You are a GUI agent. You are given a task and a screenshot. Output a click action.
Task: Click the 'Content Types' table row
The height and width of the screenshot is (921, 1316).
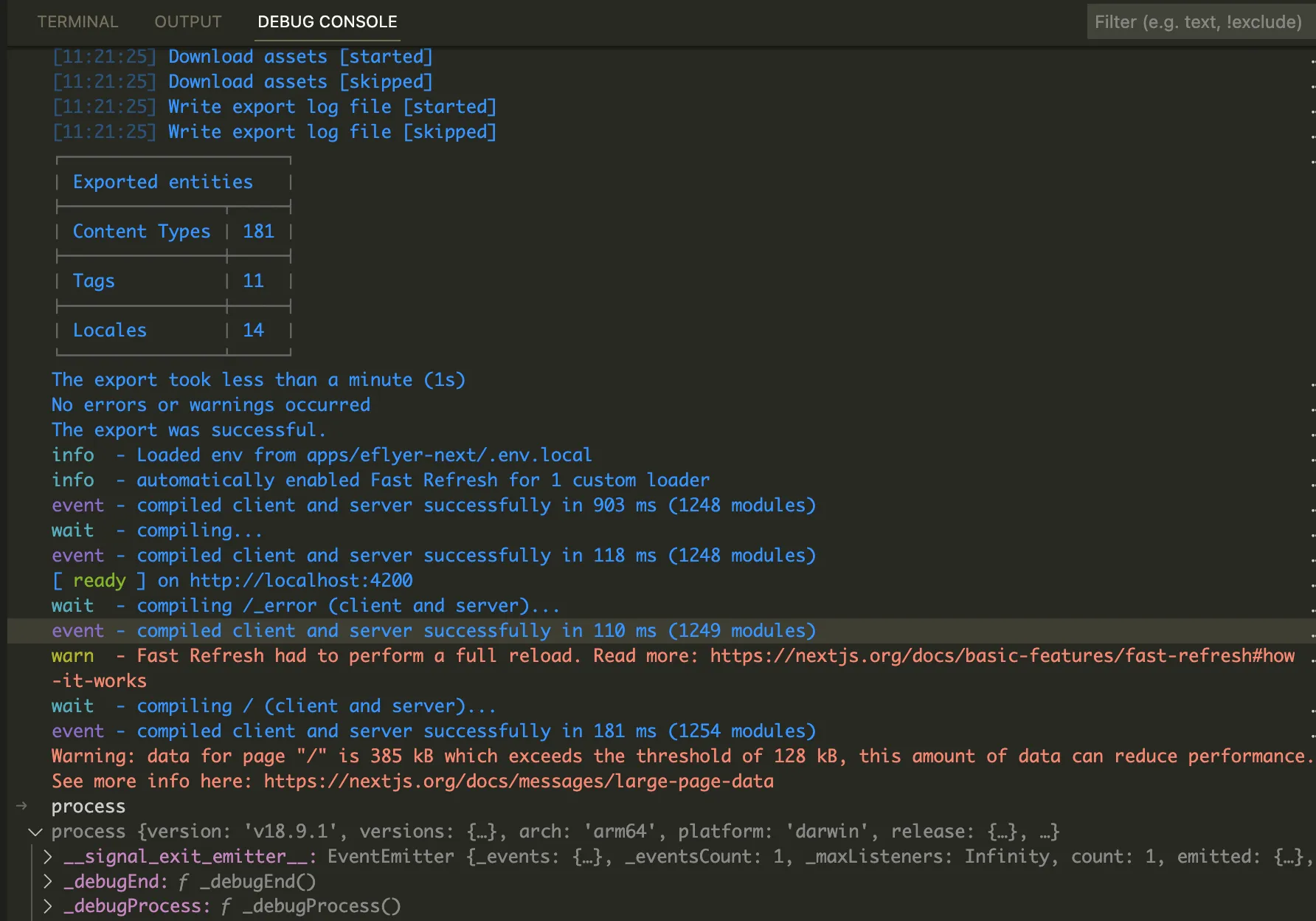[142, 232]
